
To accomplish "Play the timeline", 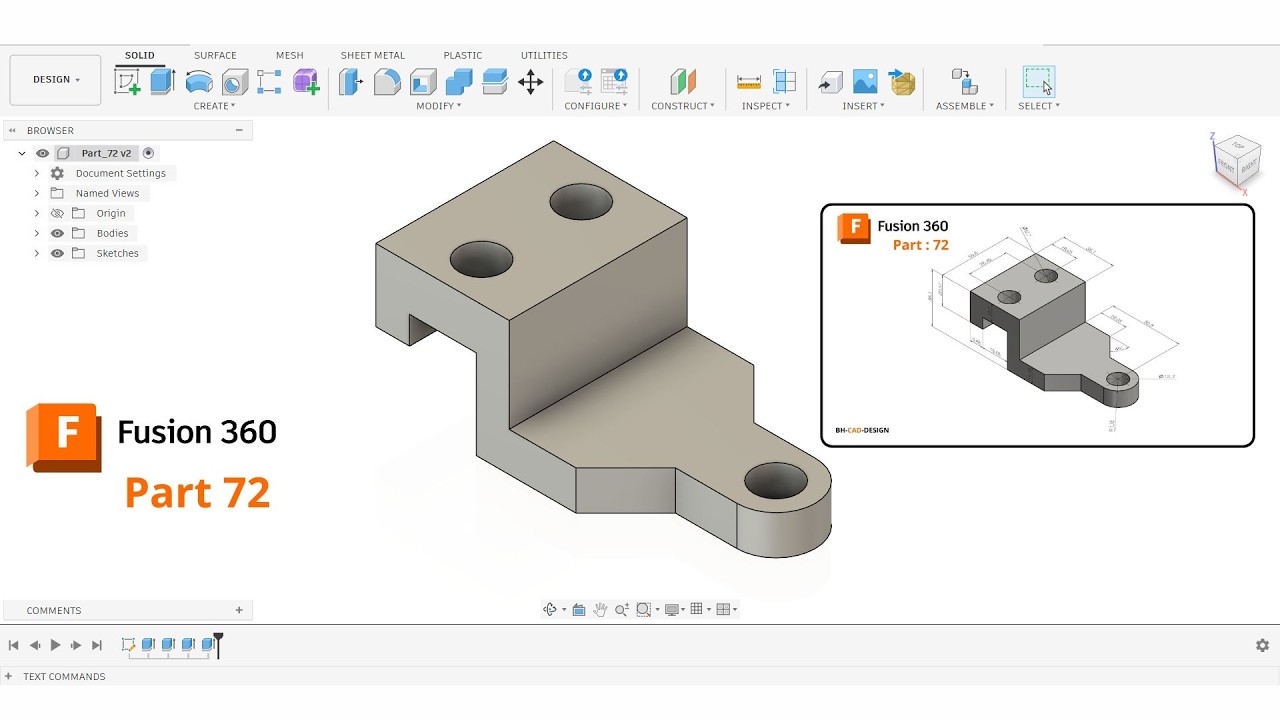I will pos(56,645).
